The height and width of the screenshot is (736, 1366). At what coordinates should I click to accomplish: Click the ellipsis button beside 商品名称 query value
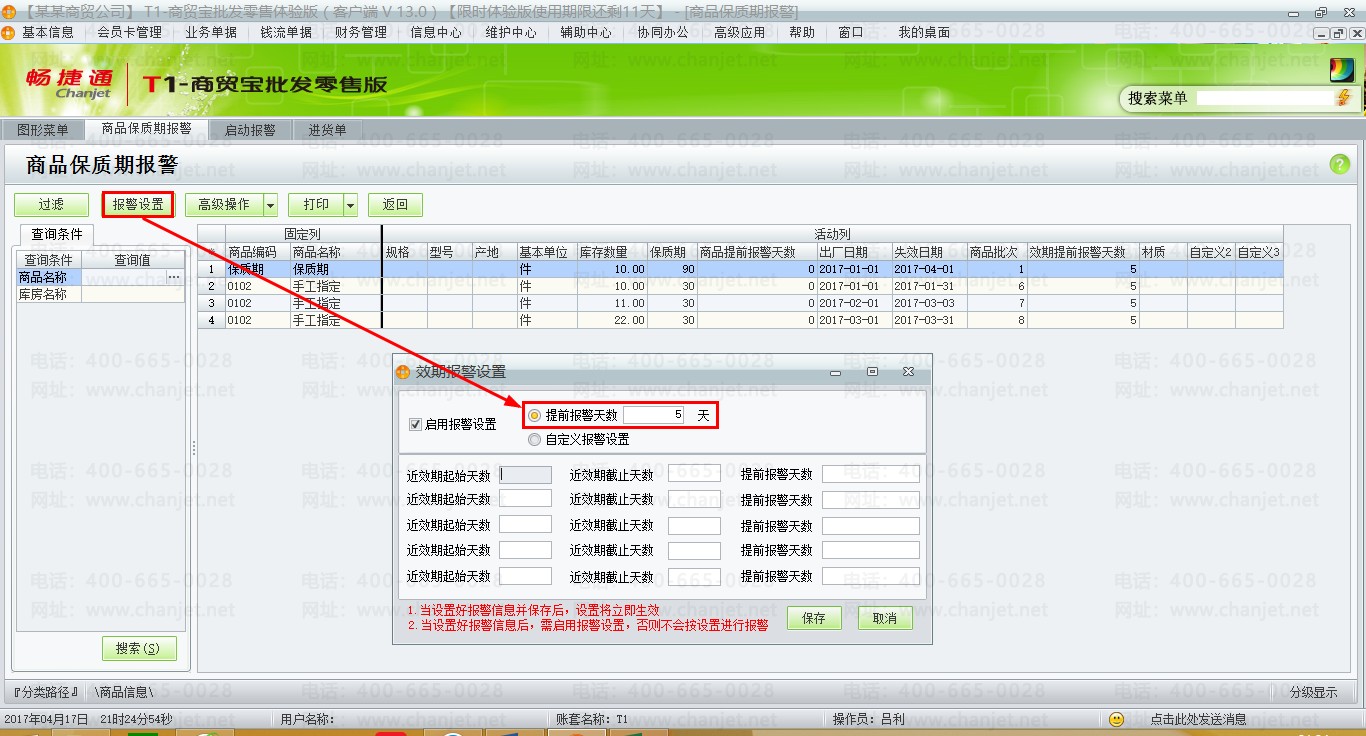[x=173, y=277]
